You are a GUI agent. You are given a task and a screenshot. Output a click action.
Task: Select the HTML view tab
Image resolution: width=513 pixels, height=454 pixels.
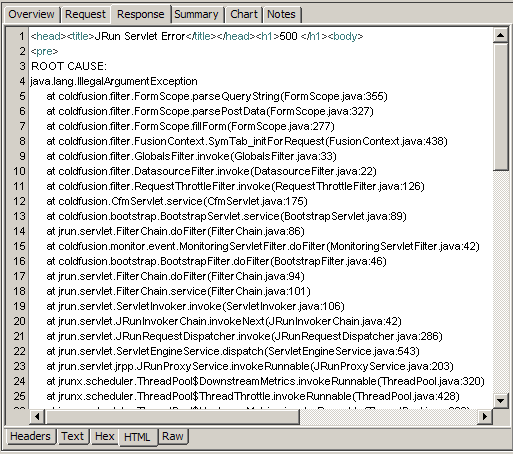pos(137,437)
